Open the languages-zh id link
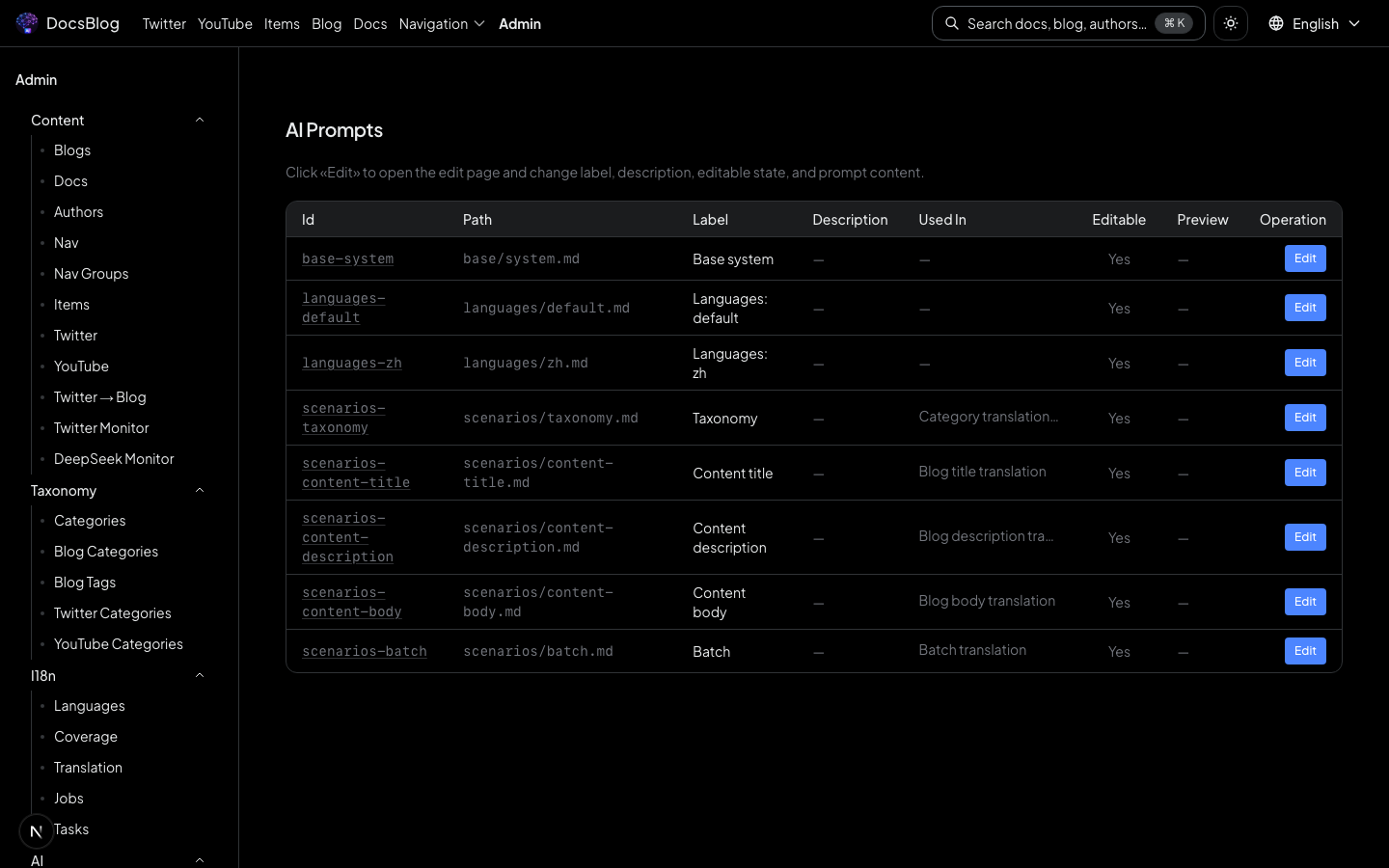 coord(352,363)
